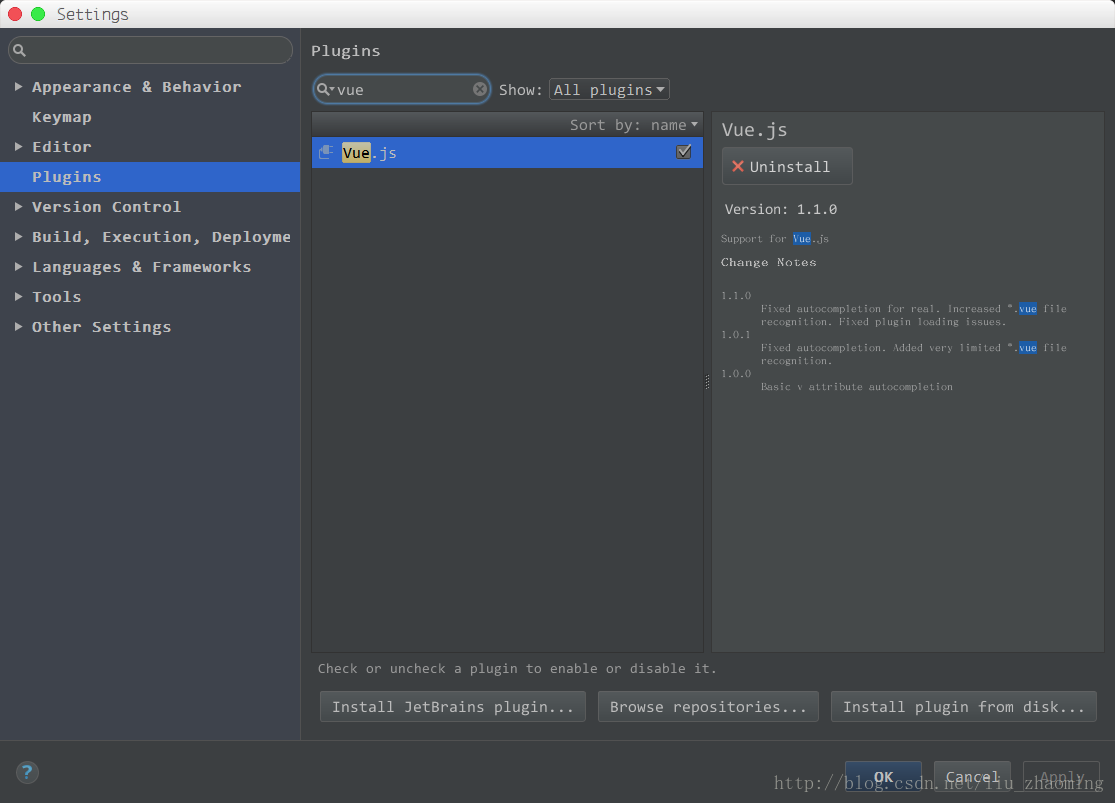
Task: Click Install JetBrains plugin button
Action: (452, 706)
